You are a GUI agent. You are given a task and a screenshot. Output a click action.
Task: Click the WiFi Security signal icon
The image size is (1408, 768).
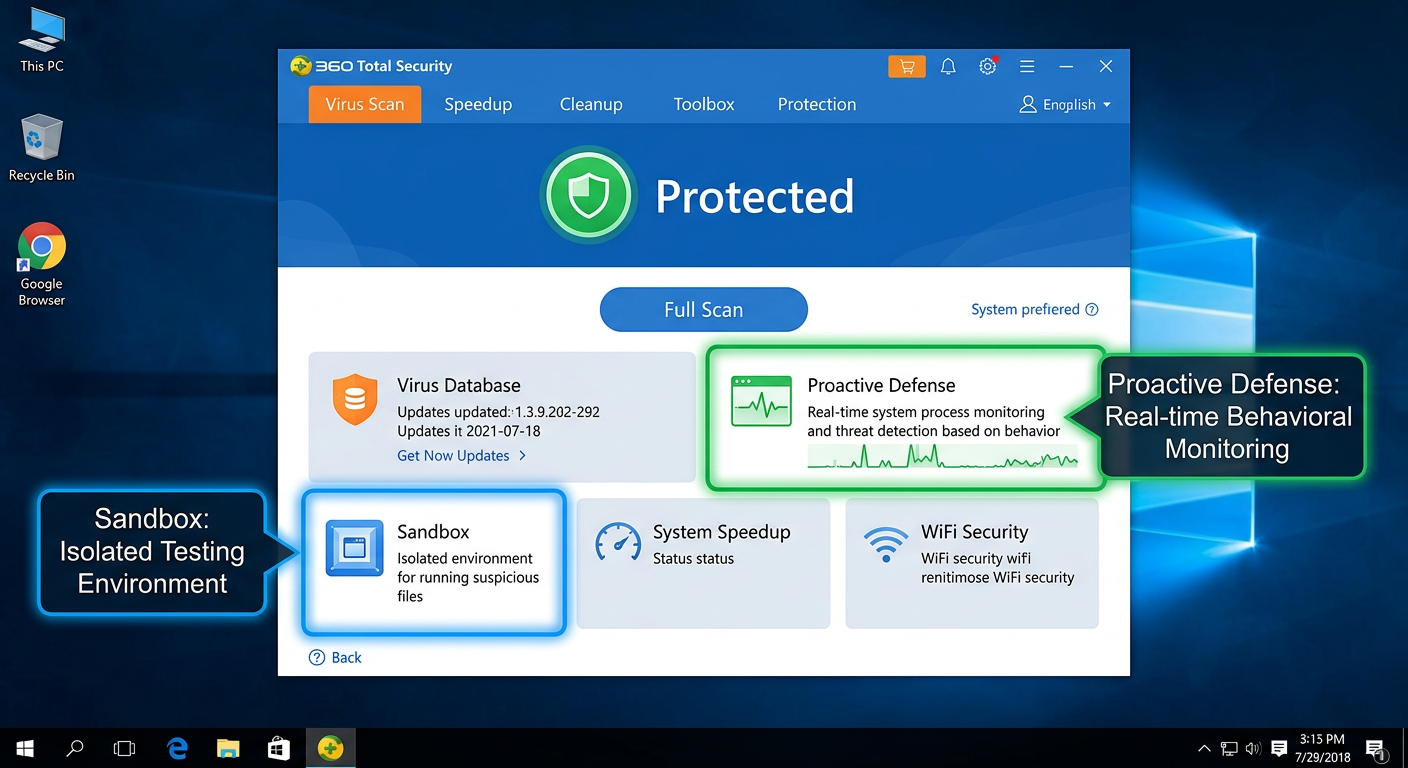[x=887, y=544]
